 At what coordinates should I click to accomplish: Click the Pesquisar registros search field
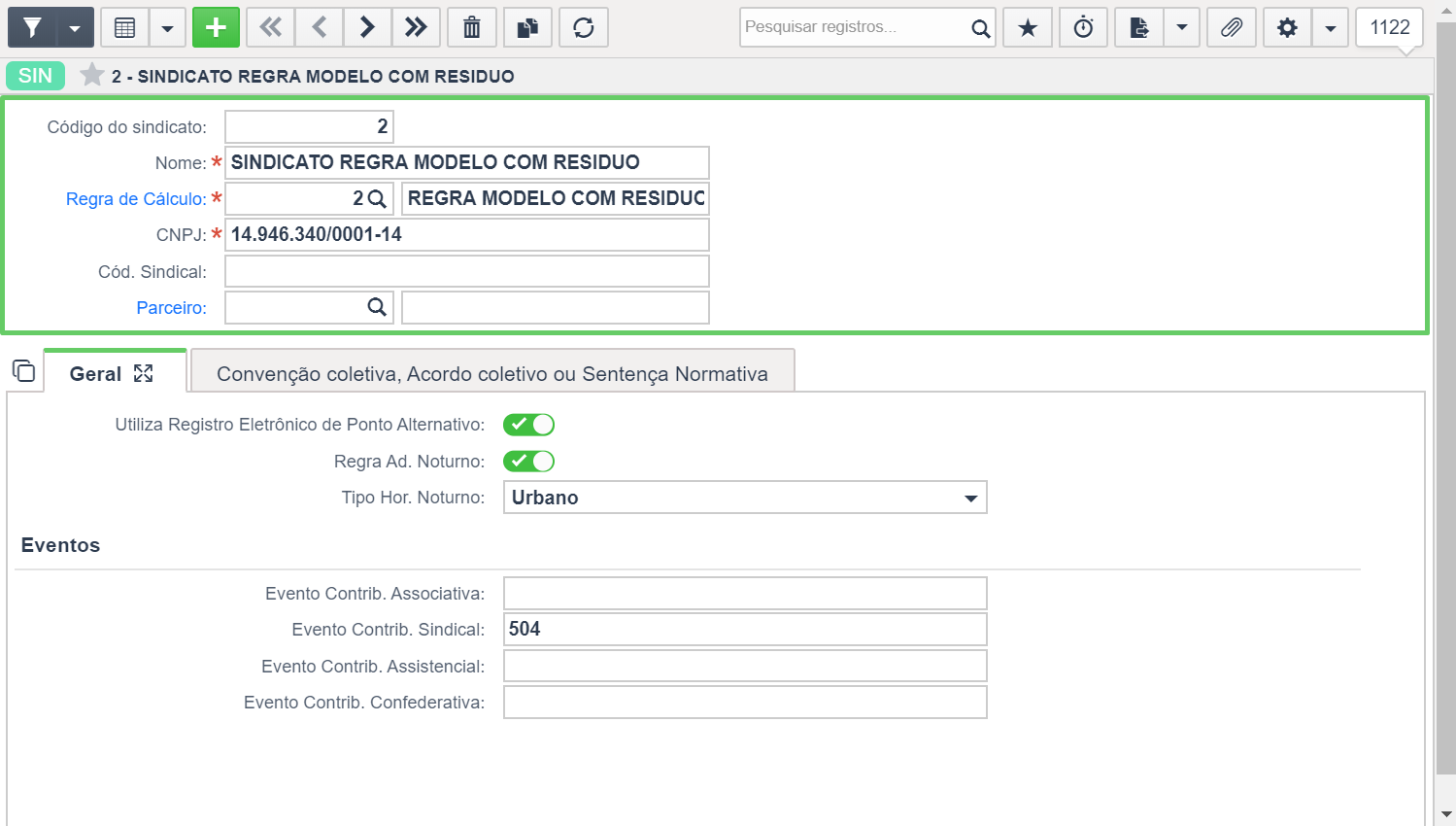(x=853, y=27)
